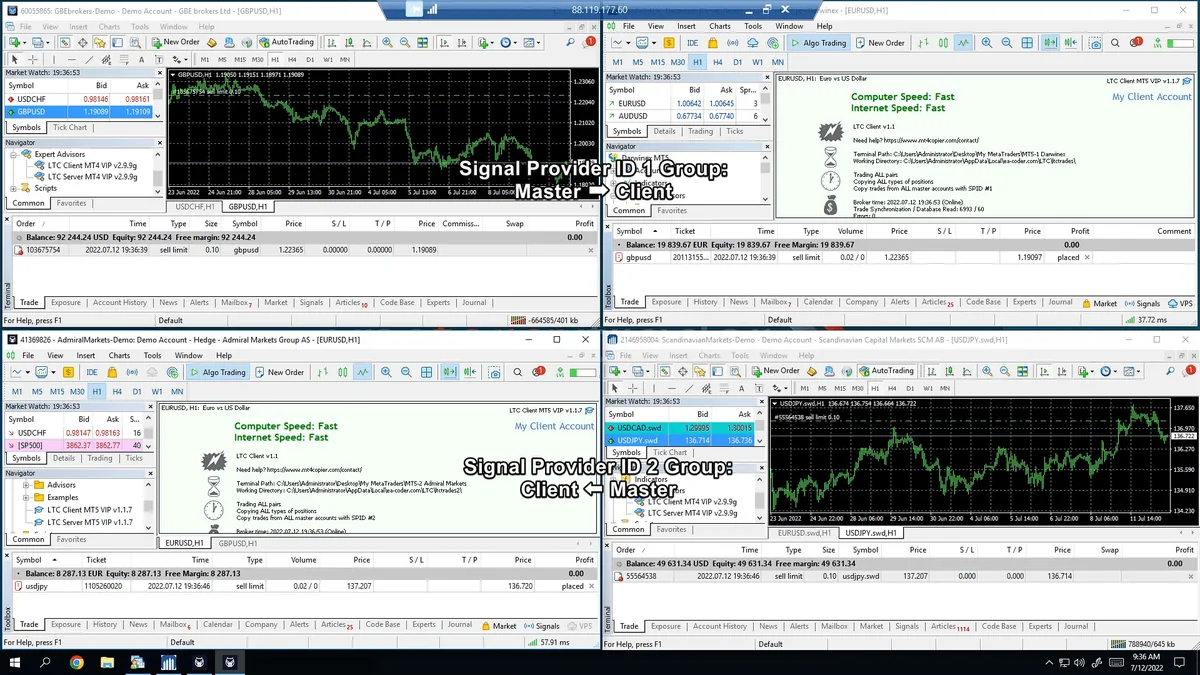Zoom in chart in Darwinex toolbar

pyautogui.click(x=986, y=43)
